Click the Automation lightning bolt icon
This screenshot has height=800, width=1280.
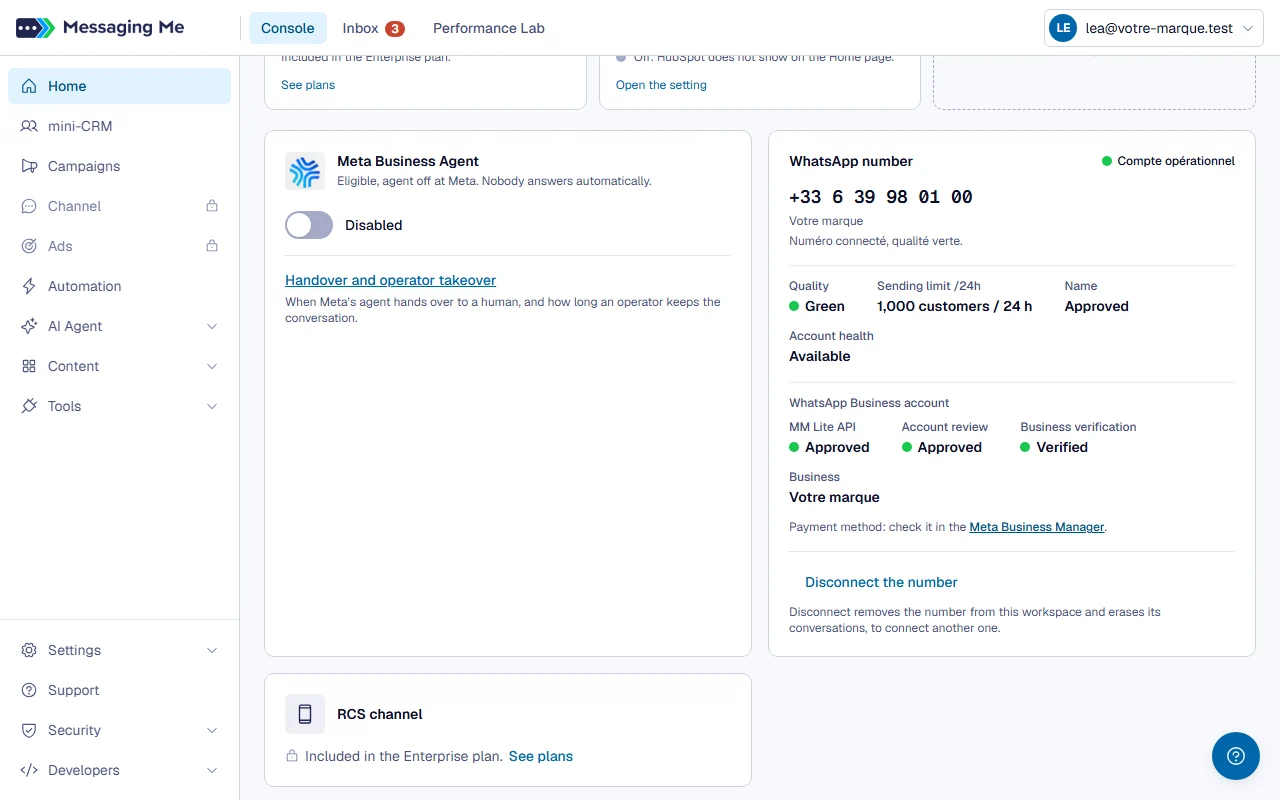29,286
